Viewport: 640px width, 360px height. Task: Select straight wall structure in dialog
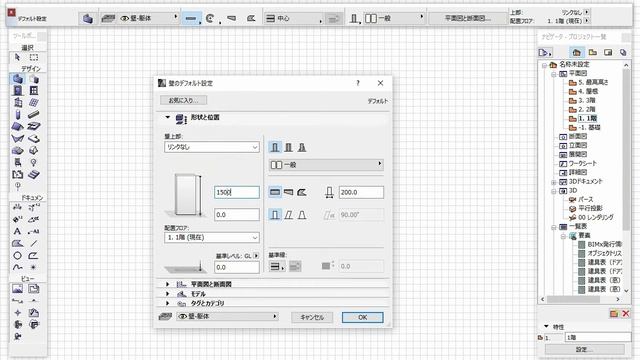[x=275, y=147]
